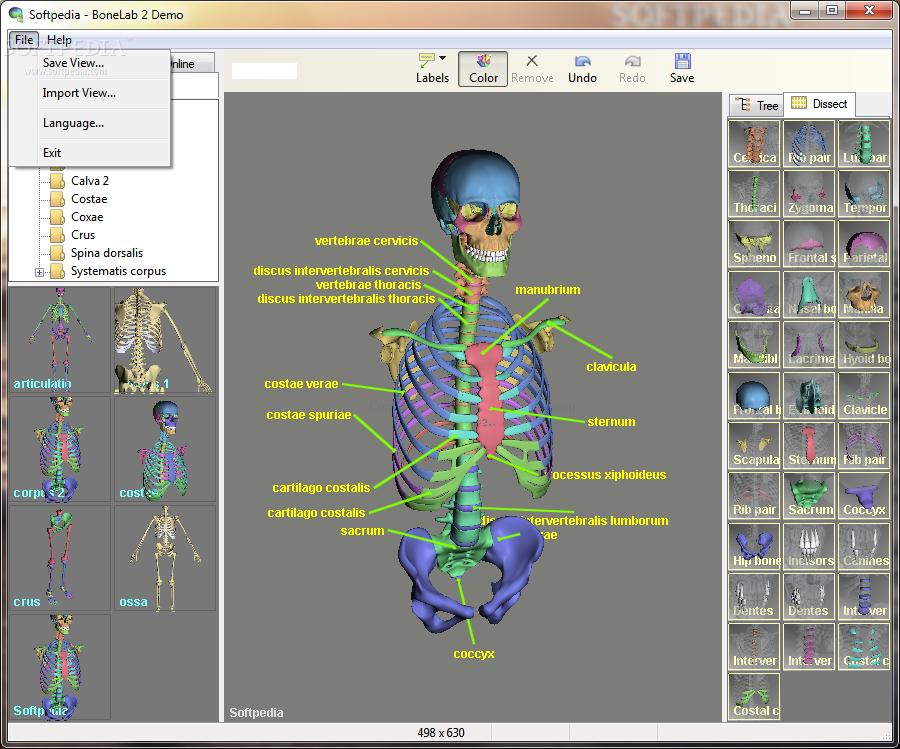Select the Mandible dissect icon
900x749 pixels.
click(x=754, y=344)
